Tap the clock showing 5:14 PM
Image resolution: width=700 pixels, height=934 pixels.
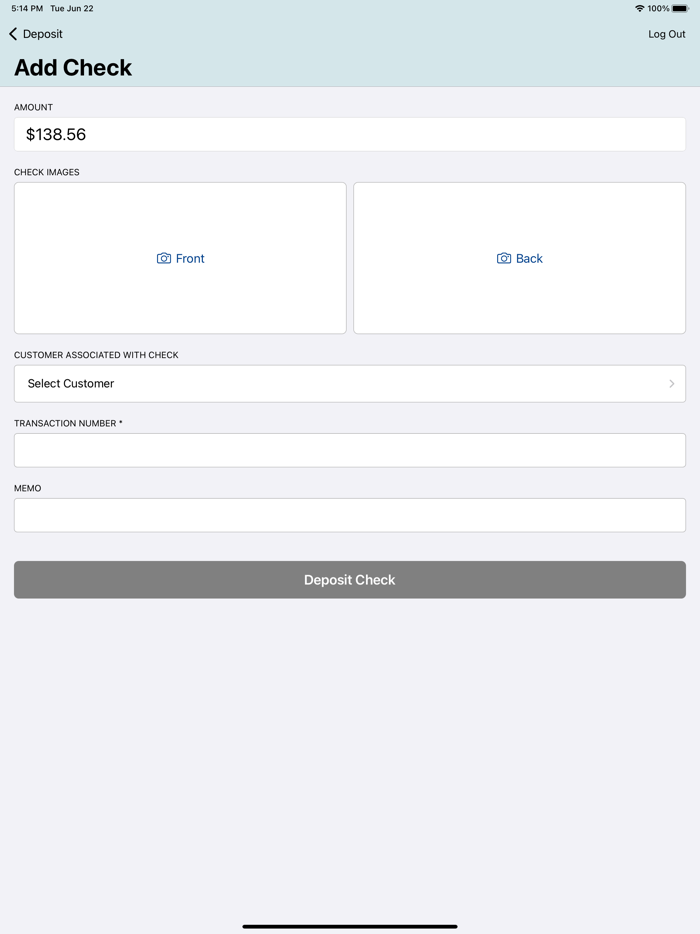pyautogui.click(x=24, y=8)
